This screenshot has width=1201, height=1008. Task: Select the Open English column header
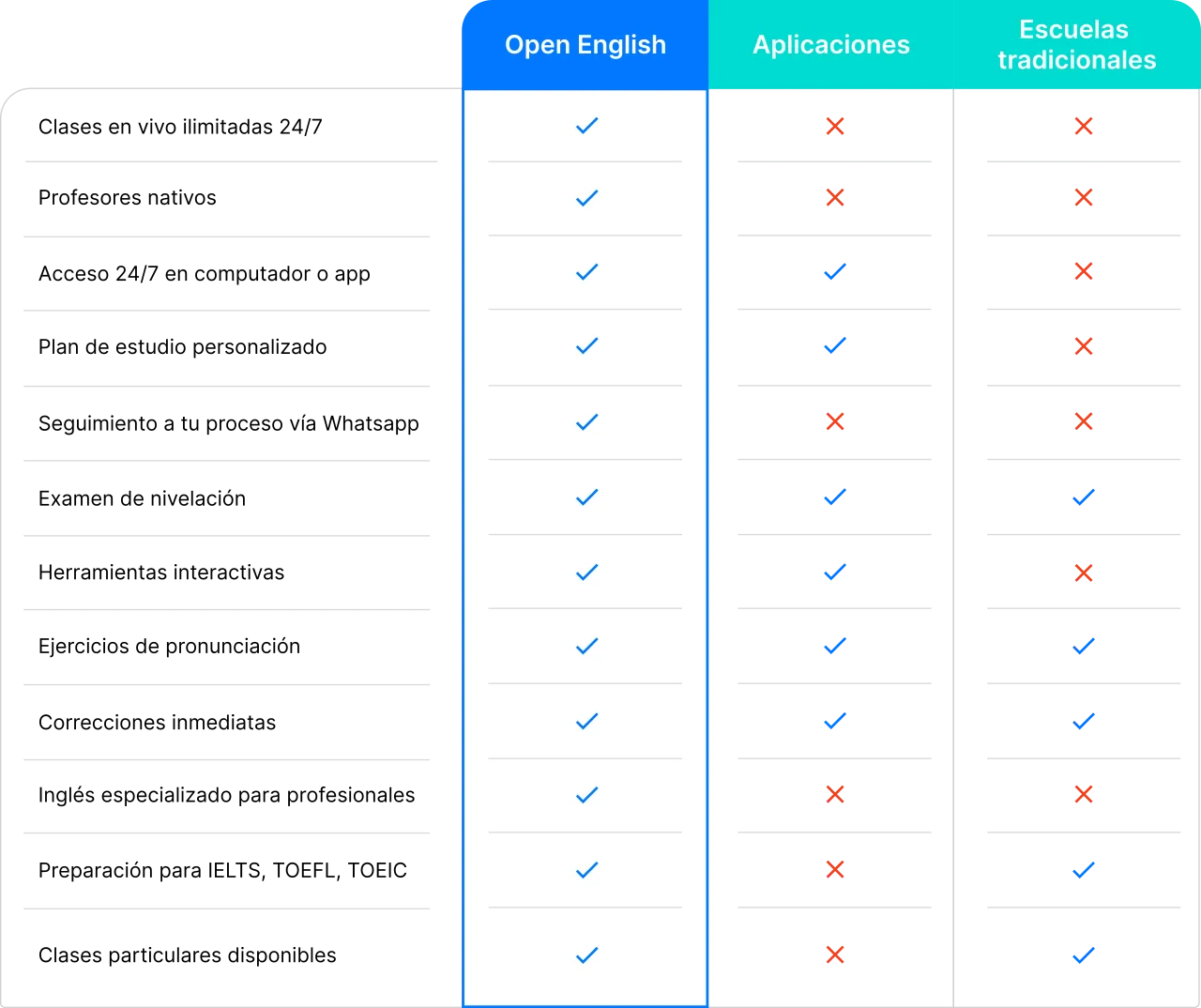coord(585,45)
